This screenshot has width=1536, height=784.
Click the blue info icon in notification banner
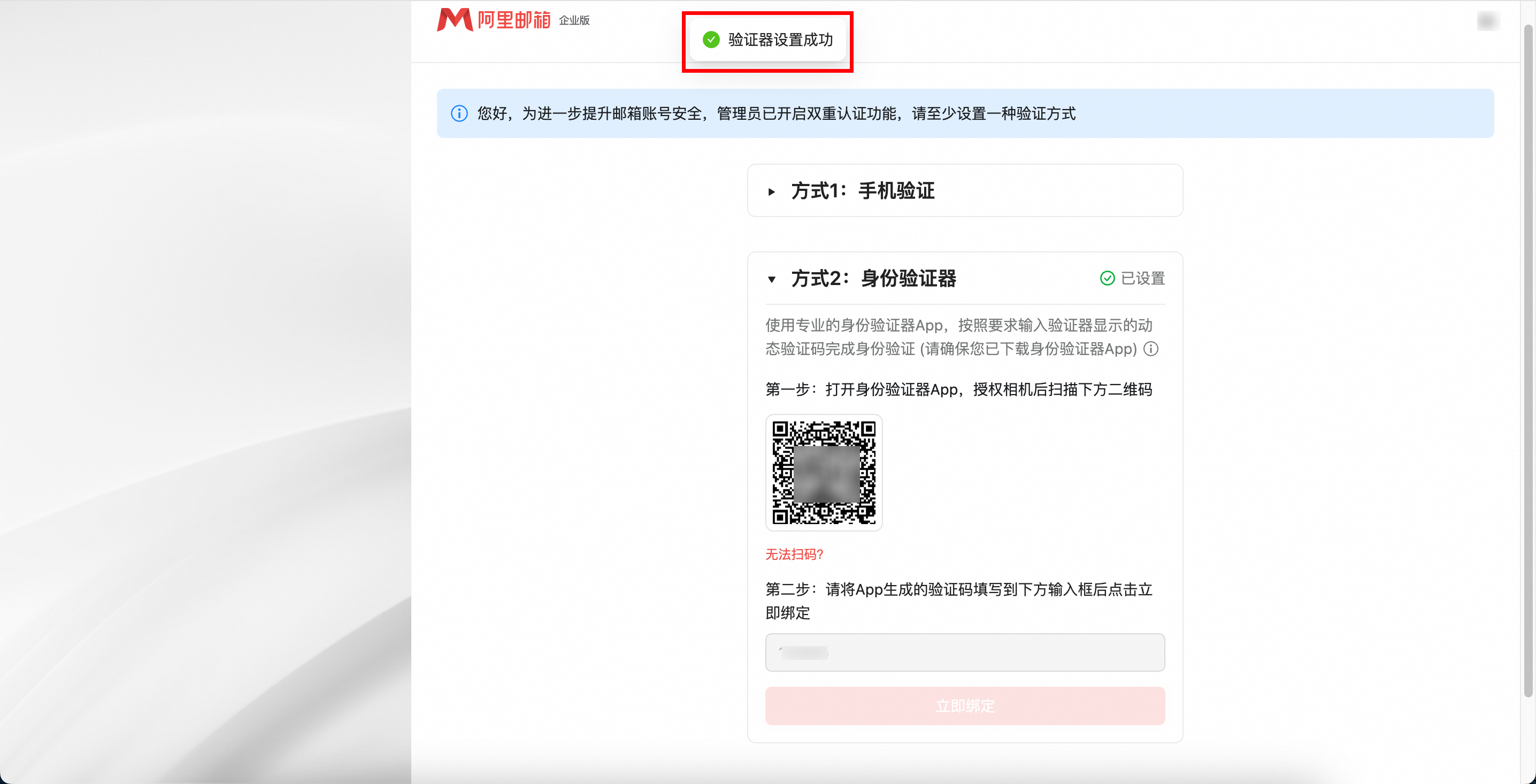pyautogui.click(x=459, y=113)
